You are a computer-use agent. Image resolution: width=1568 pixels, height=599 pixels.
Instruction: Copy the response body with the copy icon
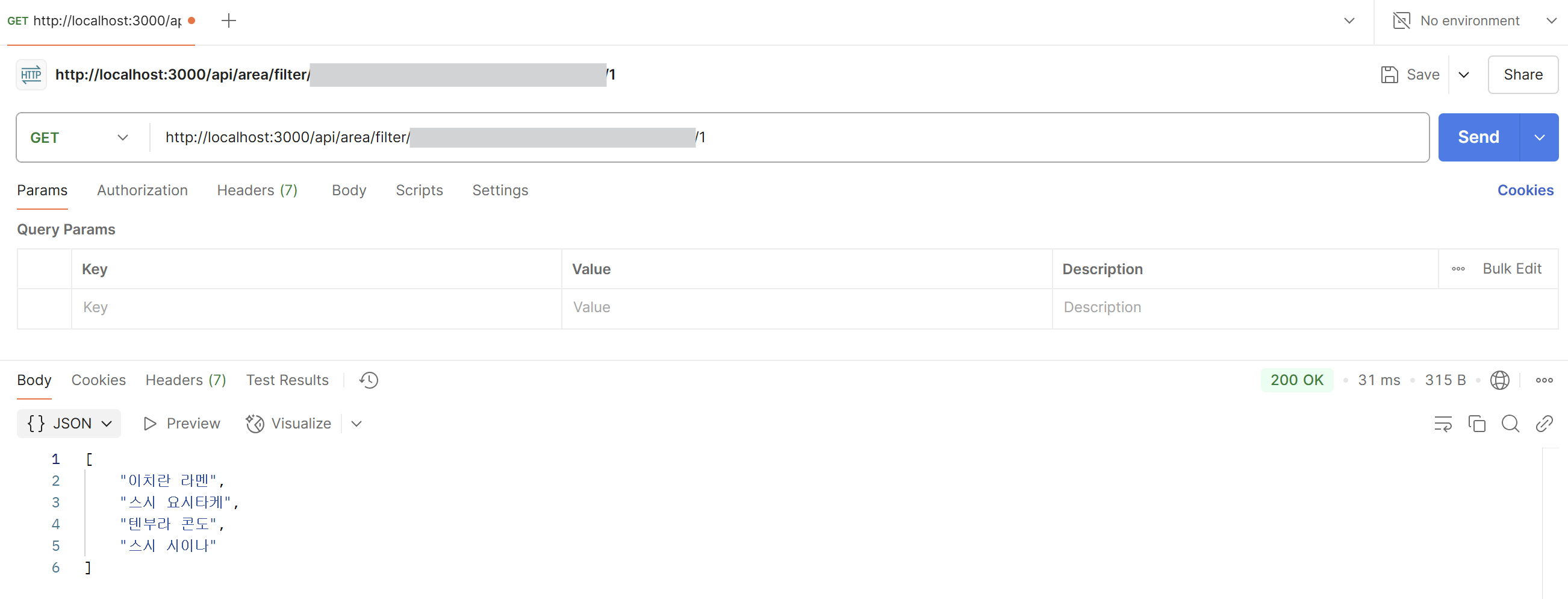tap(1476, 424)
